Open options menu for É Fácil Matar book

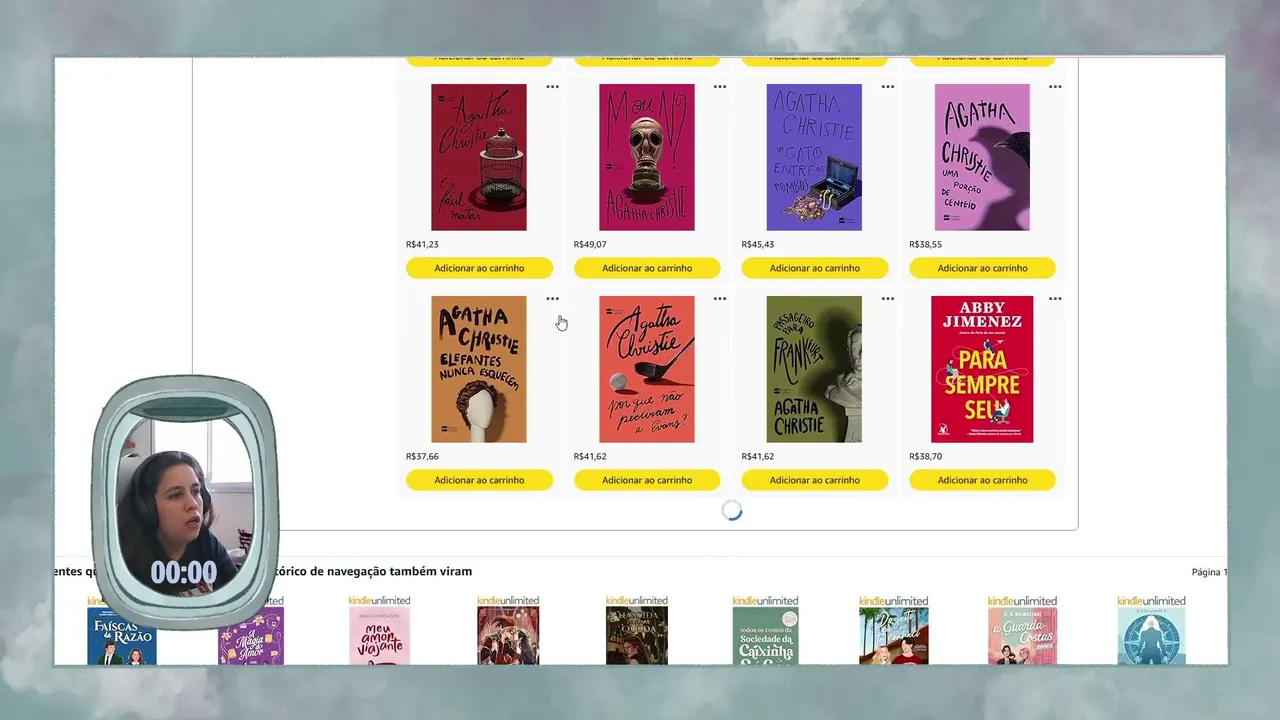[x=552, y=87]
